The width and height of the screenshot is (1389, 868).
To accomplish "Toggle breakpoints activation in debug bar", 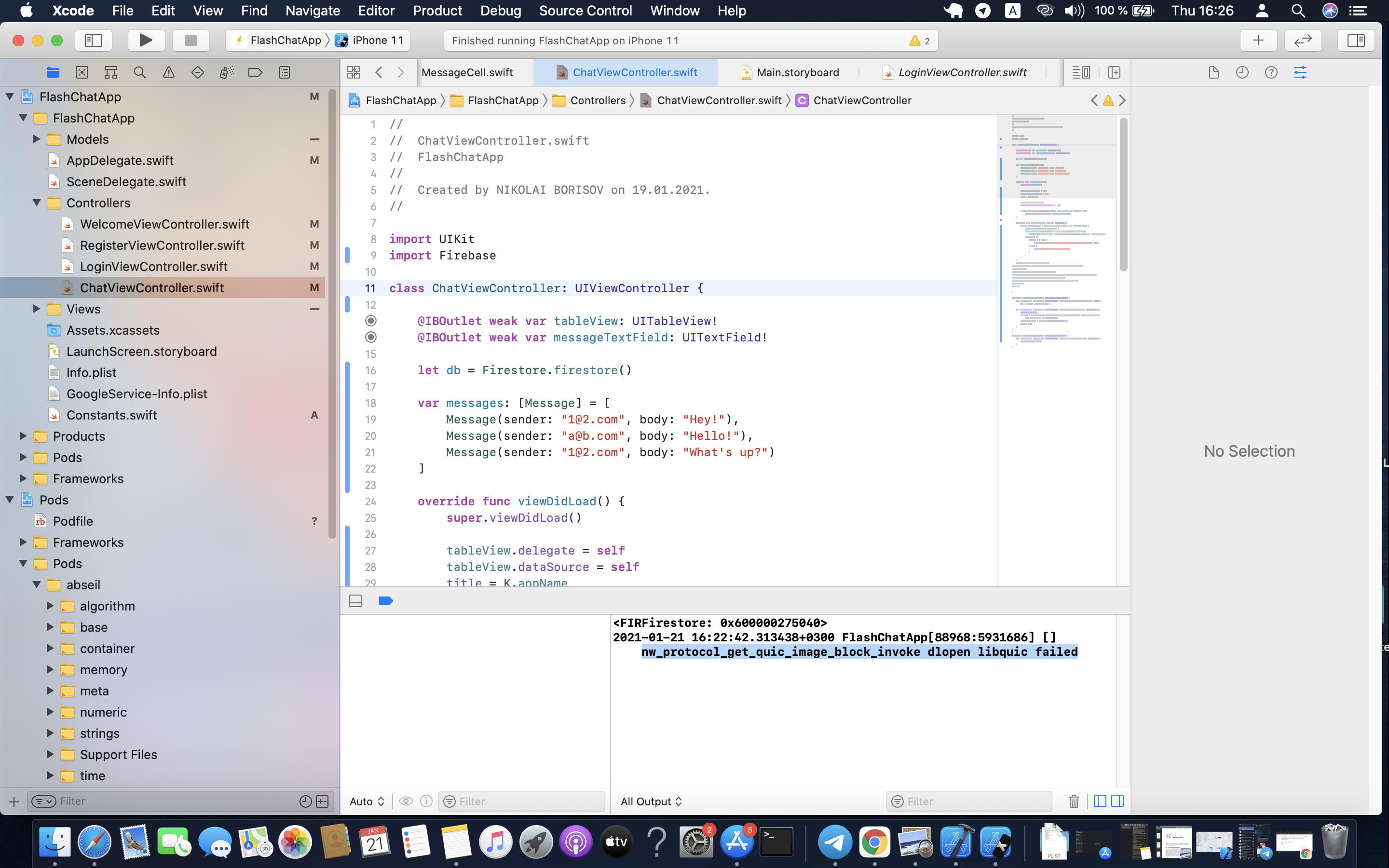I will [x=386, y=601].
